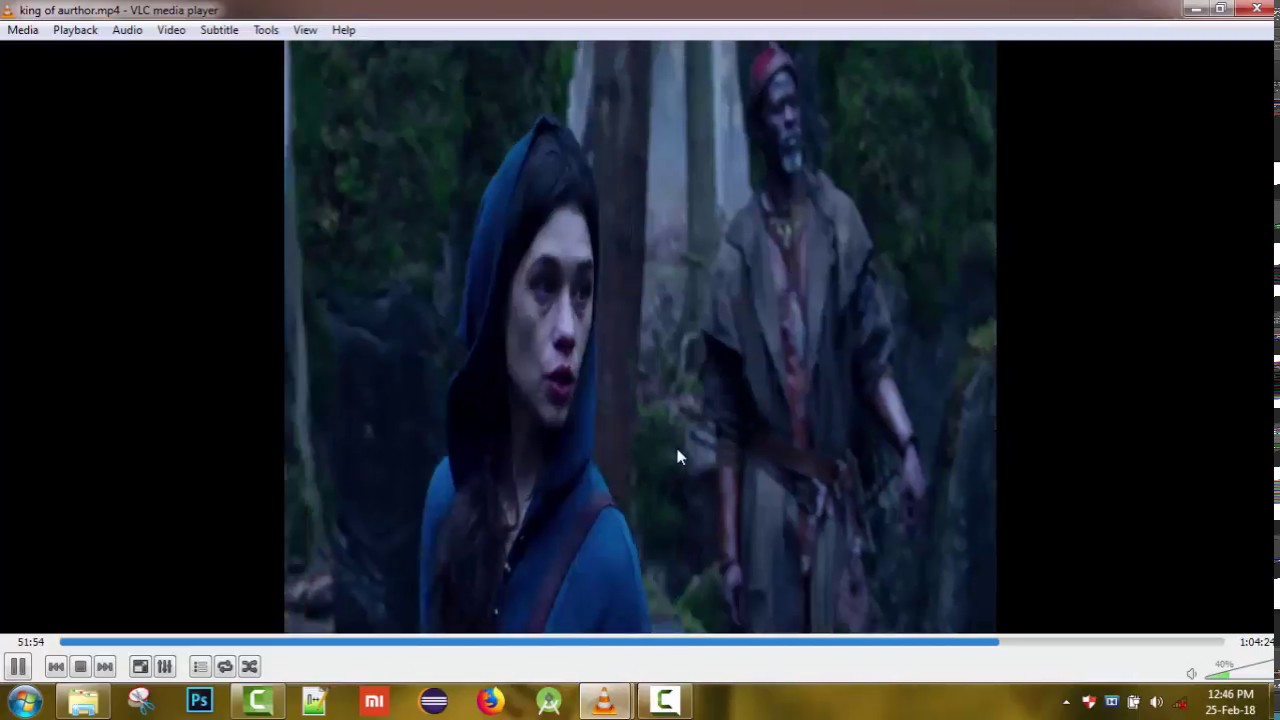Open the Audio menu
The image size is (1280, 720).
pyautogui.click(x=127, y=30)
